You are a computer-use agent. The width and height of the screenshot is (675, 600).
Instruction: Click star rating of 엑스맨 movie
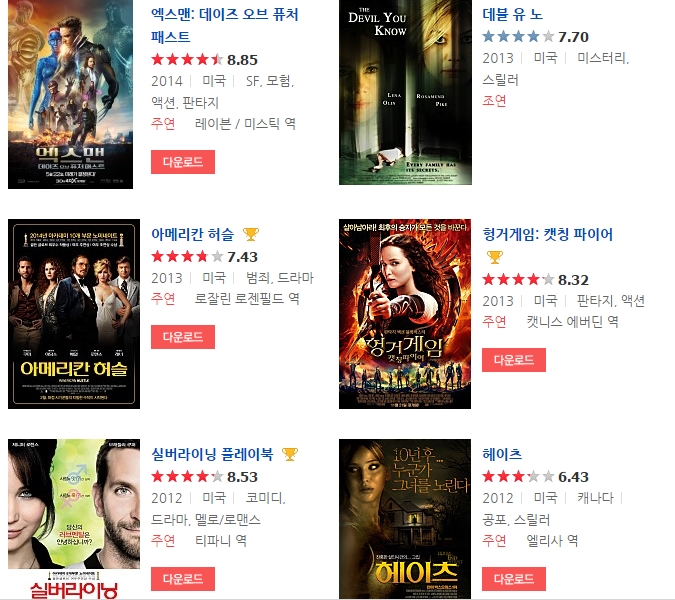coord(187,59)
